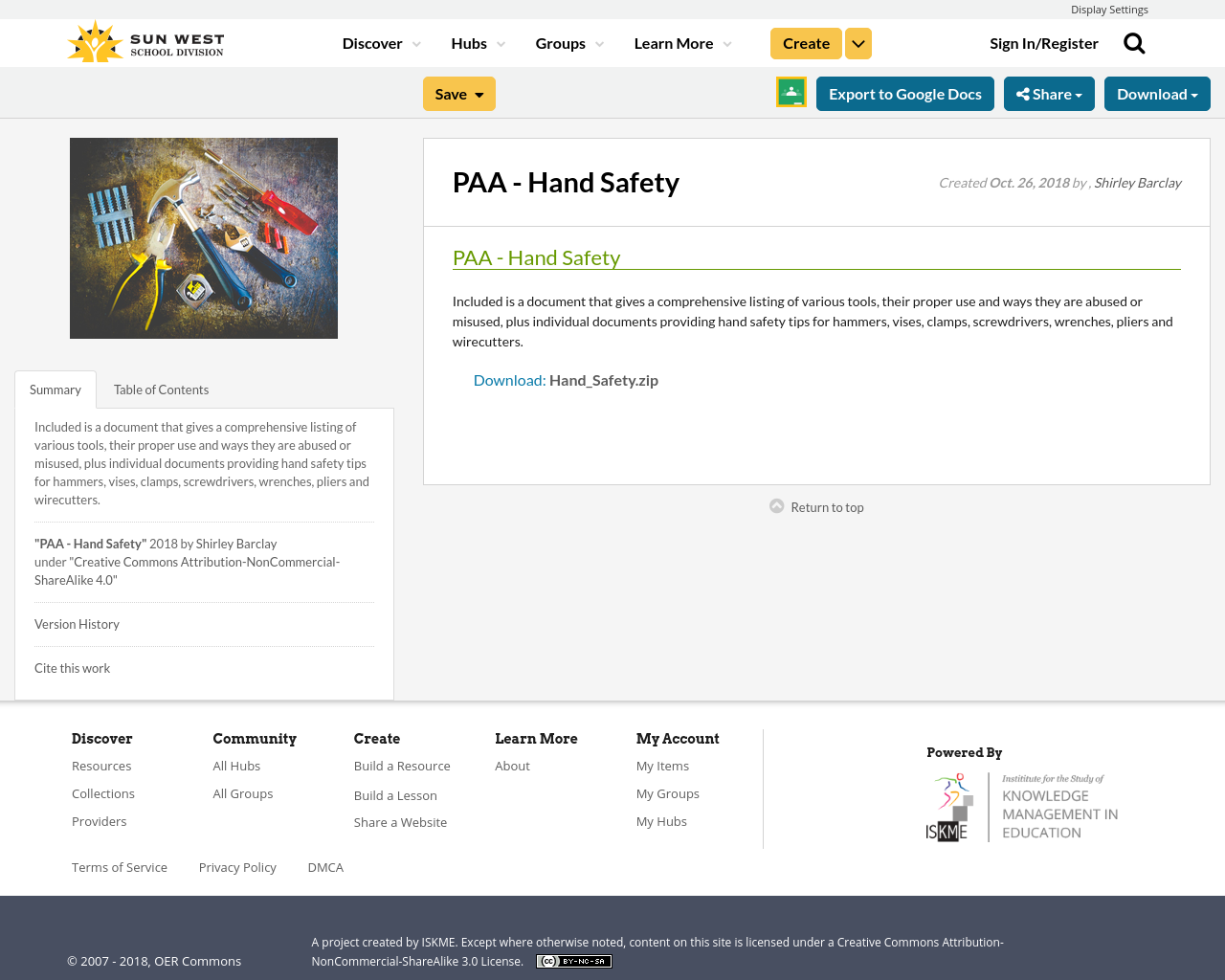Viewport: 1225px width, 980px height.
Task: Open the Download dropdown menu
Action: 1157,93
